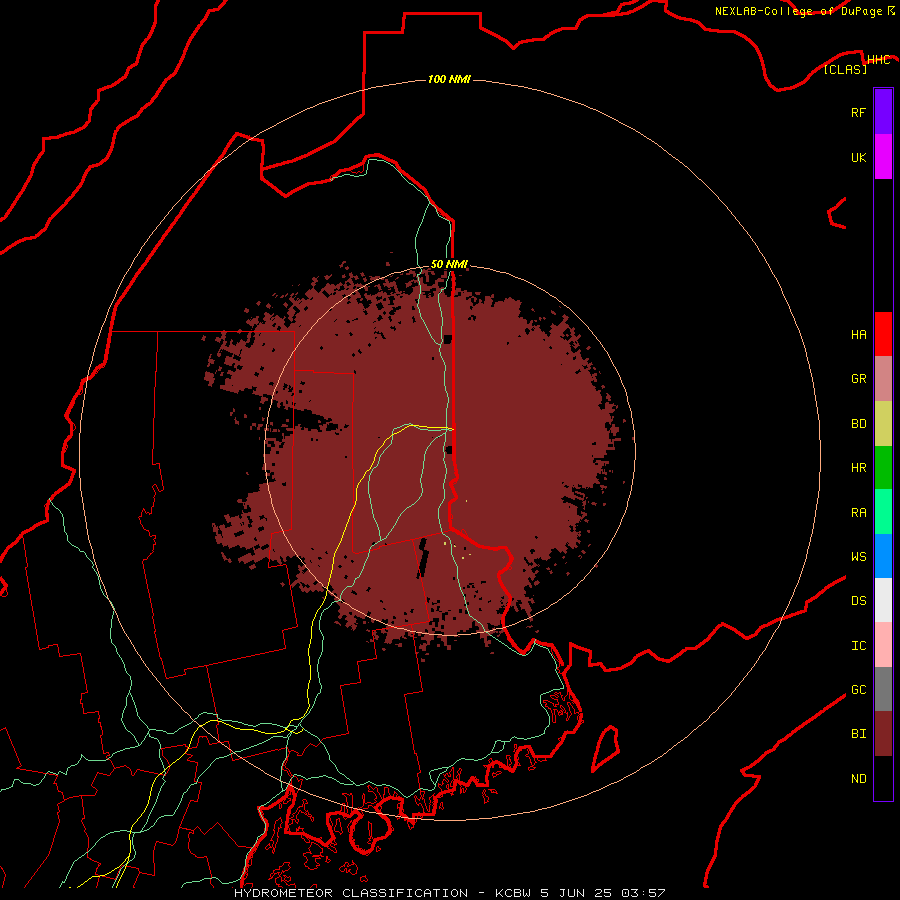Select the light pink IC swatch
The width and height of the screenshot is (900, 900).
883,645
